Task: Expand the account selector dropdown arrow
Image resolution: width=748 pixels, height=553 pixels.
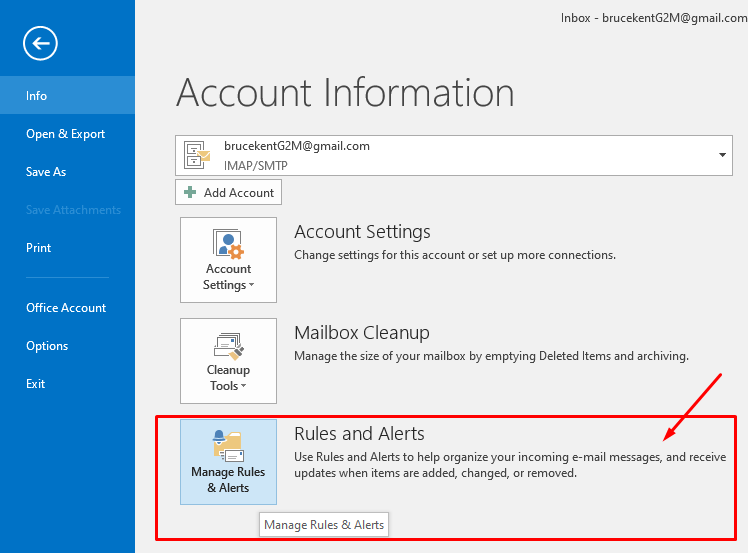Action: (722, 155)
